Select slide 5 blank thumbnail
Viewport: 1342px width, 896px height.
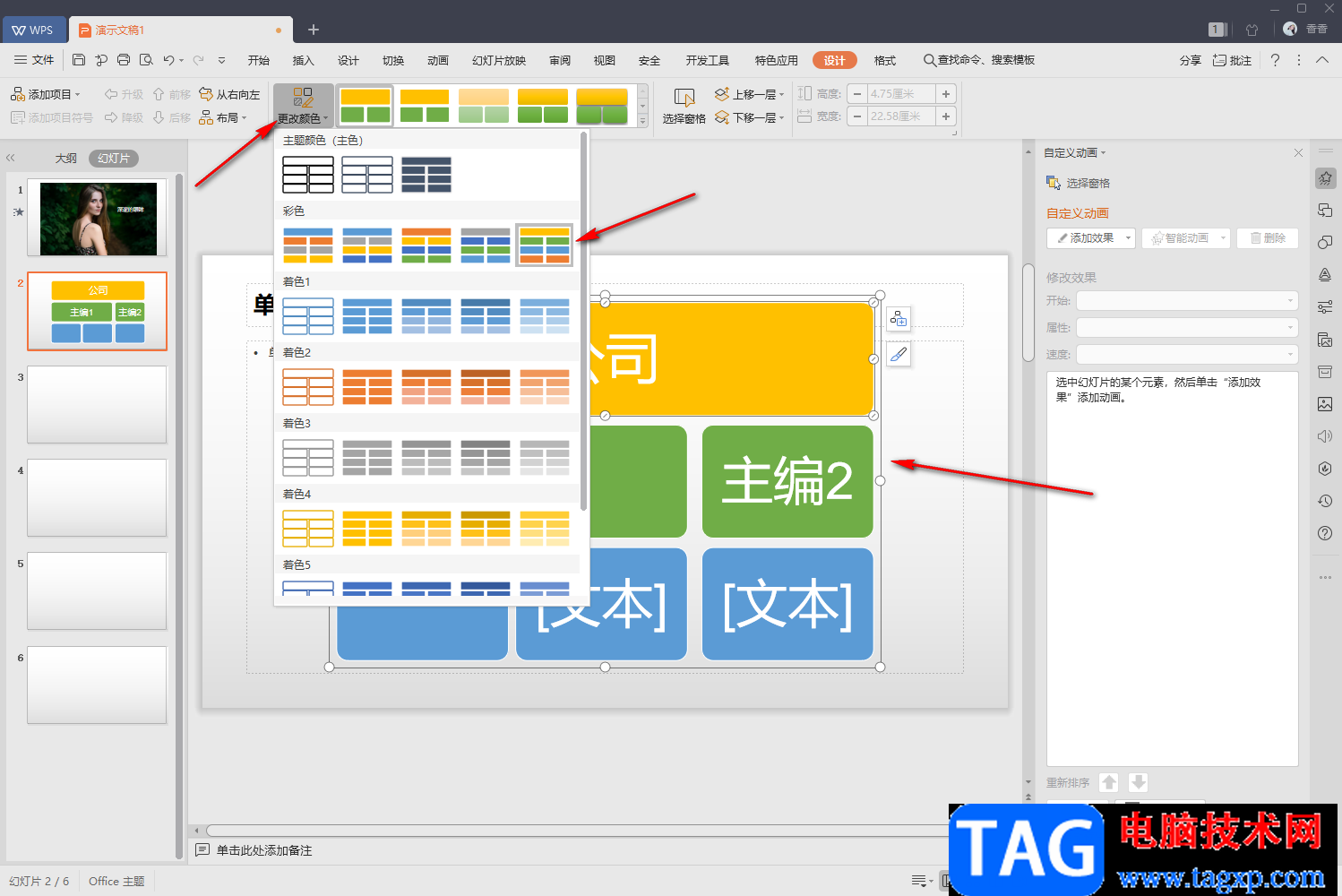(98, 591)
